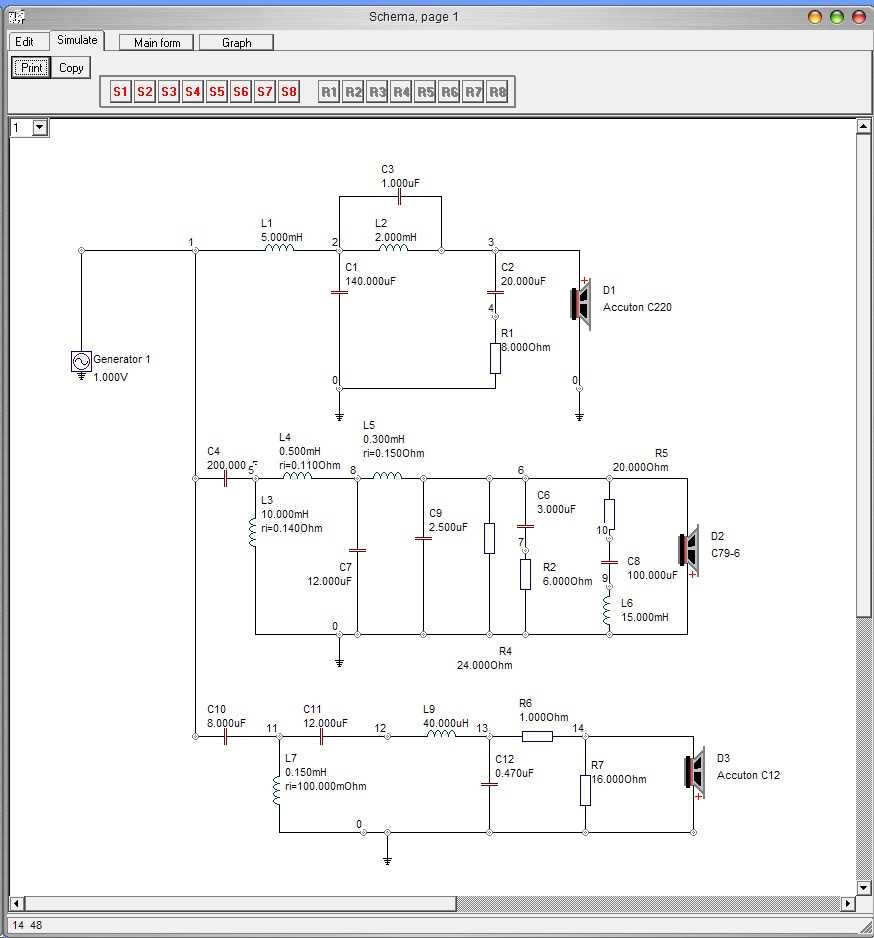Viewport: 874px width, 938px height.
Task: Select the Generator 1 source icon
Action: tap(81, 361)
